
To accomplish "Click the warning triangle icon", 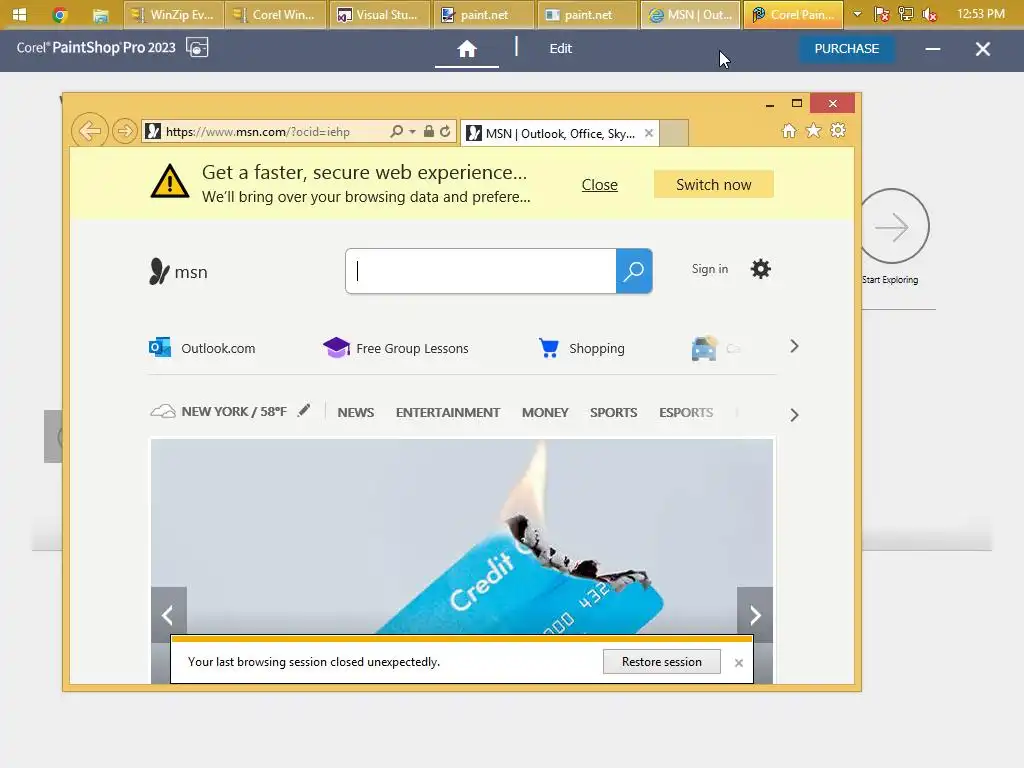I will (170, 182).
